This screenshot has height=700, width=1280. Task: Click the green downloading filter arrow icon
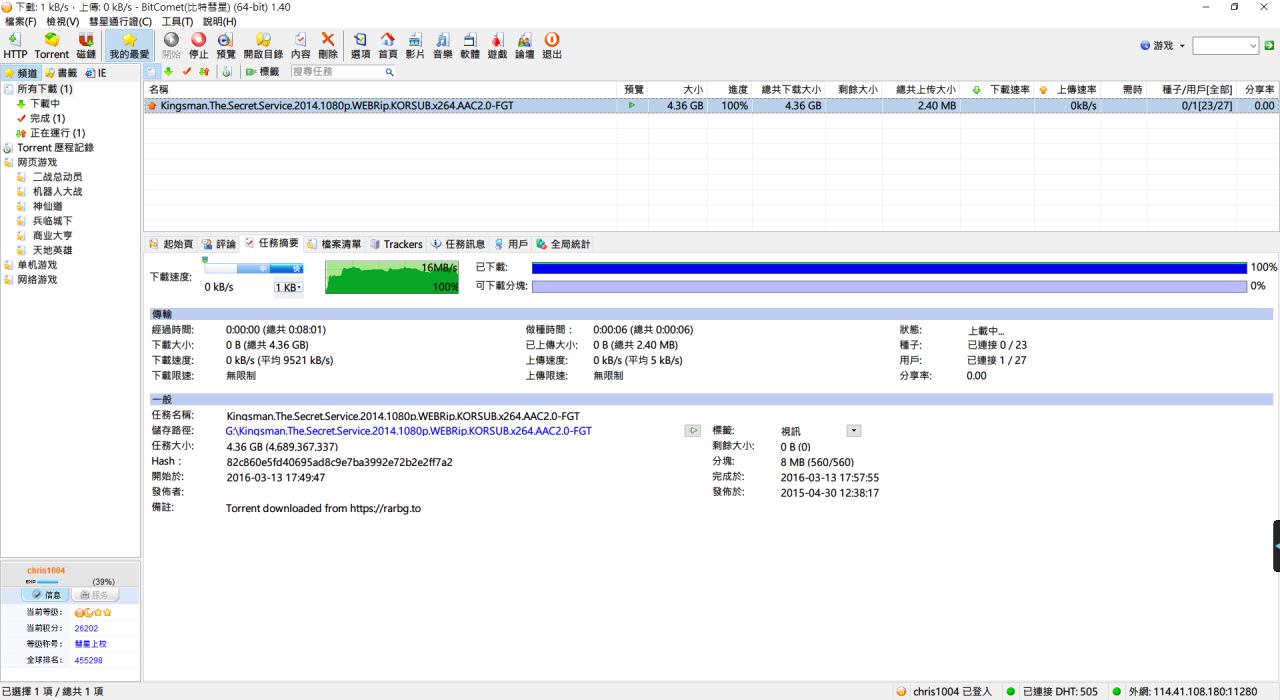coord(169,72)
